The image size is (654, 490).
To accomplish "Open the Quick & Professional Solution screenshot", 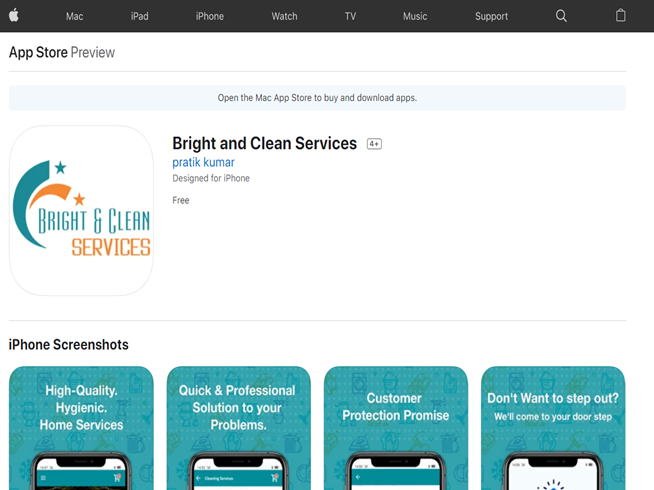I will (239, 428).
